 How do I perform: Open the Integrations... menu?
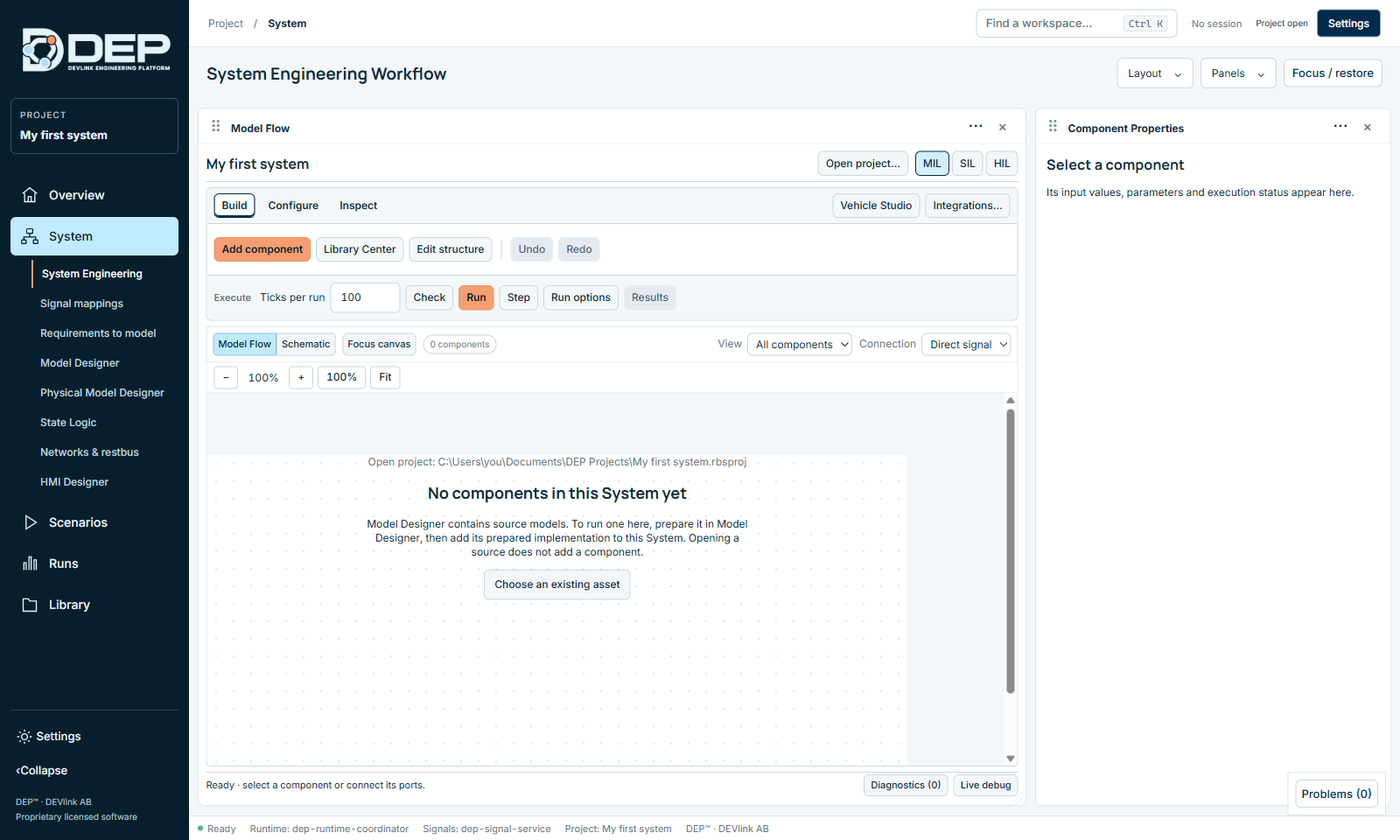coord(968,206)
